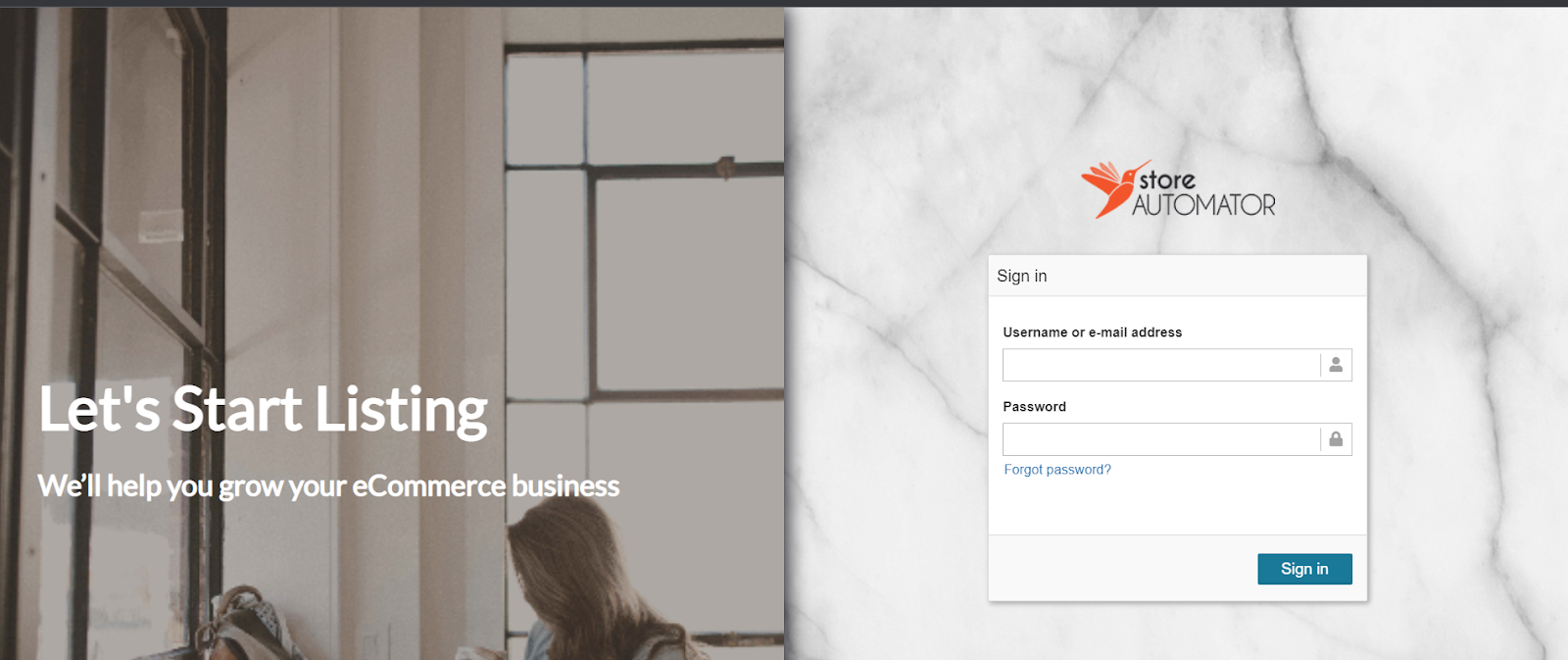Click blank panel space below Forgot password link
1568x660 pixels.
(x=1176, y=507)
